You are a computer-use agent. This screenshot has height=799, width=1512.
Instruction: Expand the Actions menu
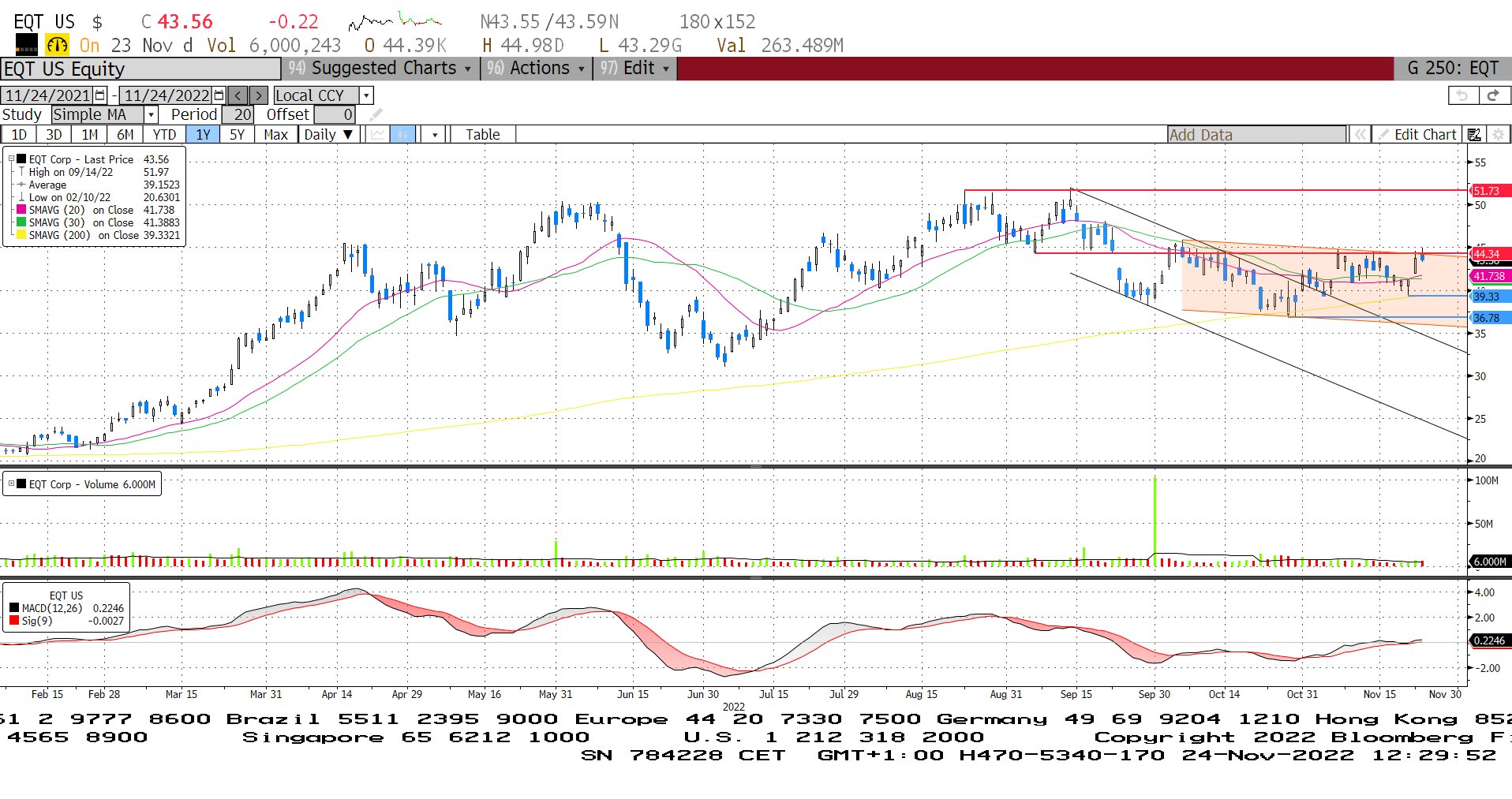536,69
